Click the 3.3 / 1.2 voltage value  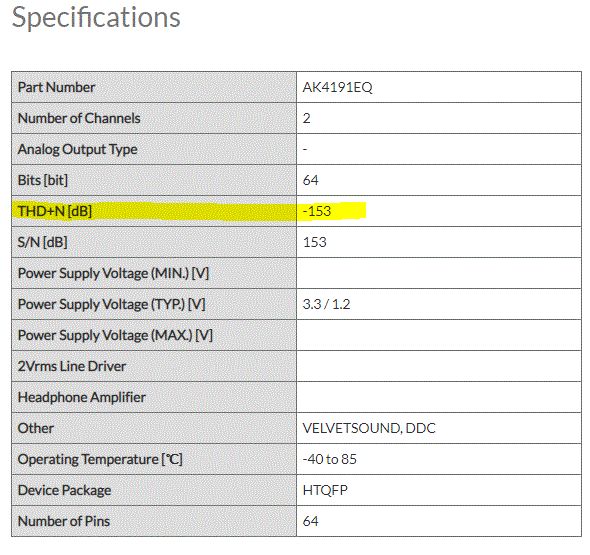pyautogui.click(x=326, y=304)
